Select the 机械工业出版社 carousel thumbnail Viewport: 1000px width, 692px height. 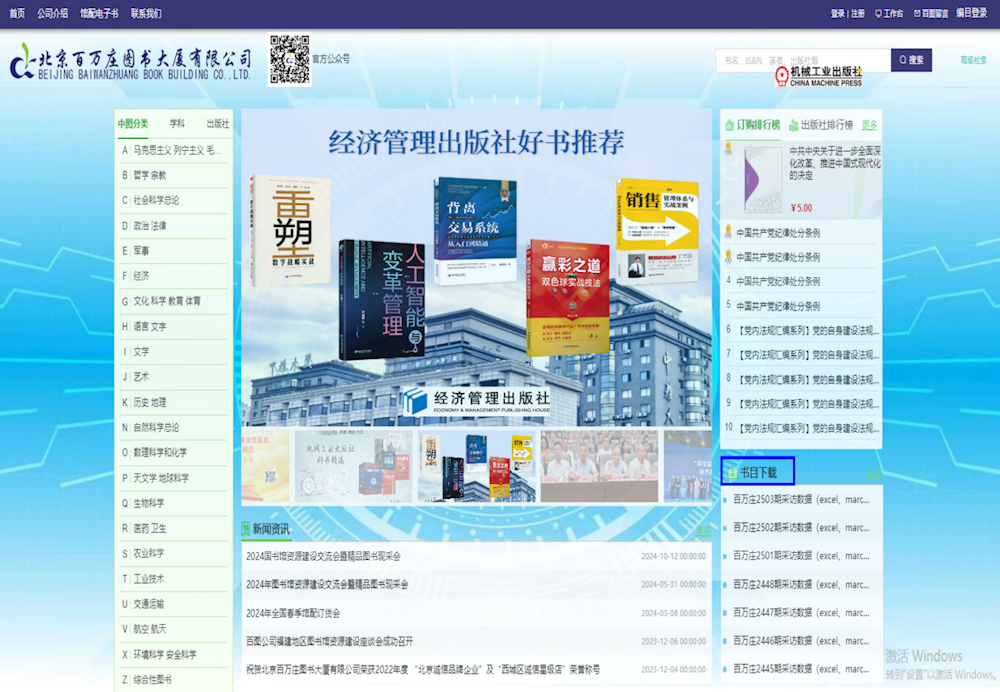click(x=353, y=466)
